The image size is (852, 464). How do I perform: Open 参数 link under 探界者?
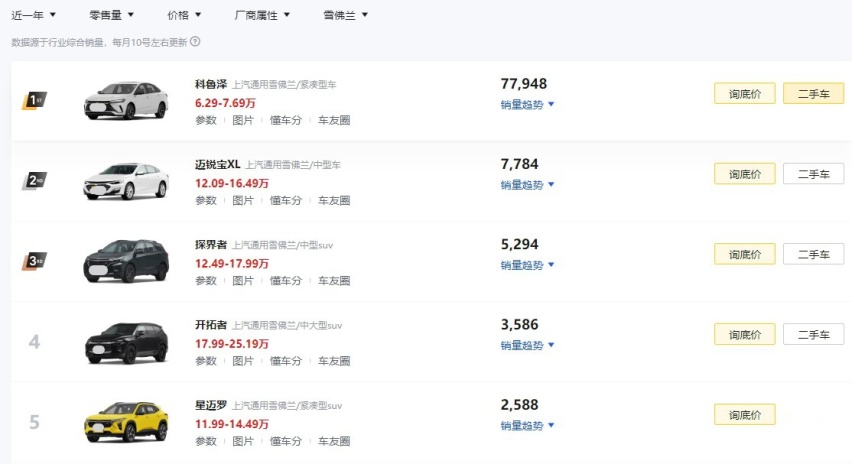206,281
